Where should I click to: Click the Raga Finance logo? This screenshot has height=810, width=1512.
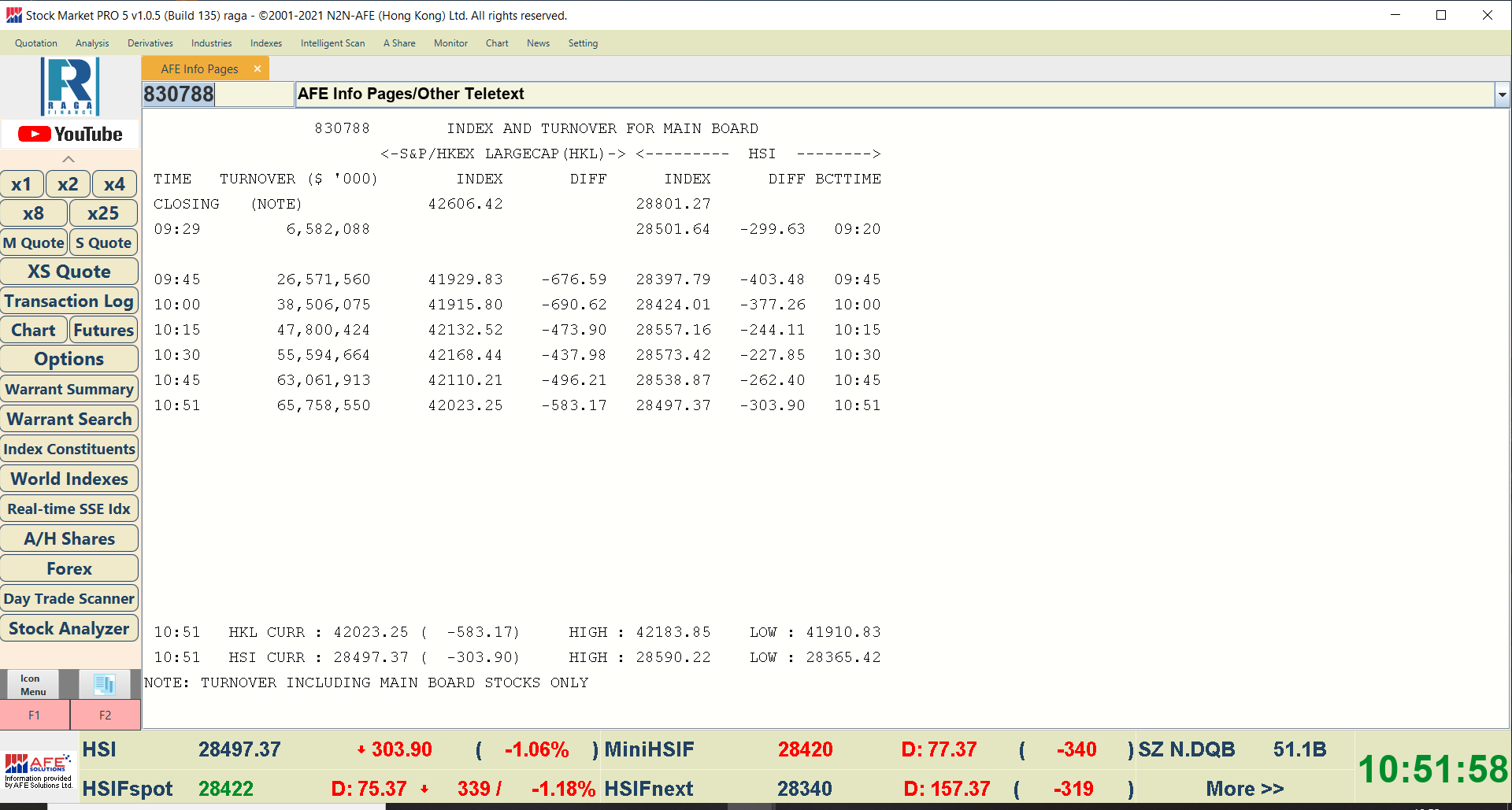tap(70, 87)
